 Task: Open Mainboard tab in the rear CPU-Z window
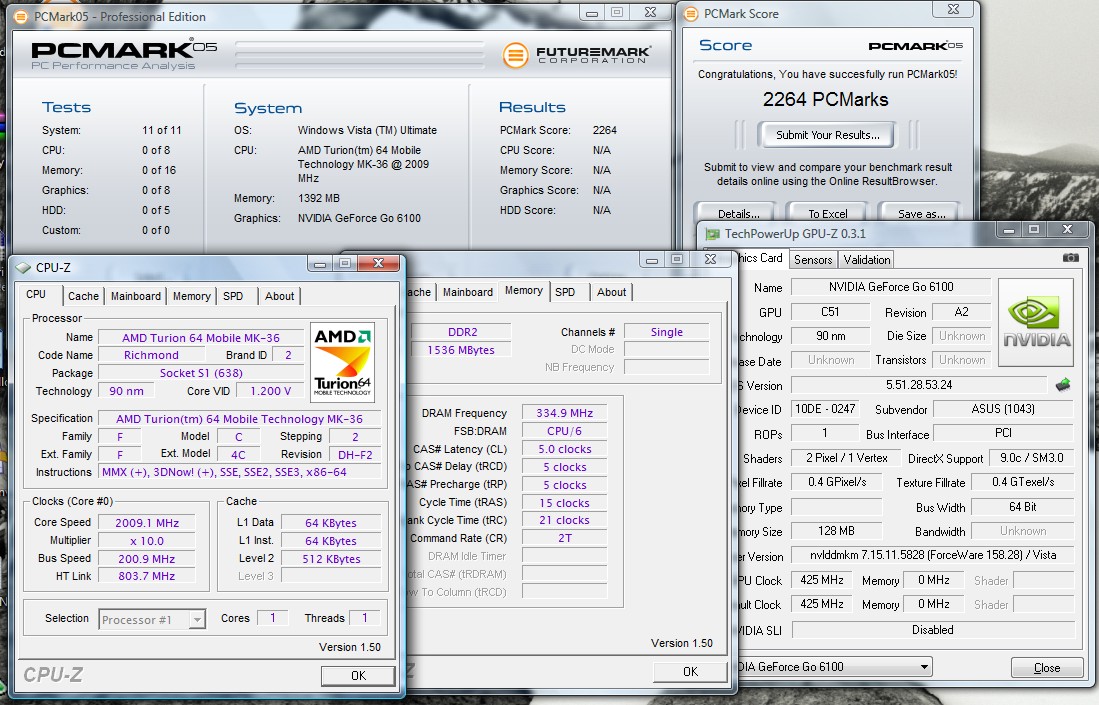[x=467, y=292]
